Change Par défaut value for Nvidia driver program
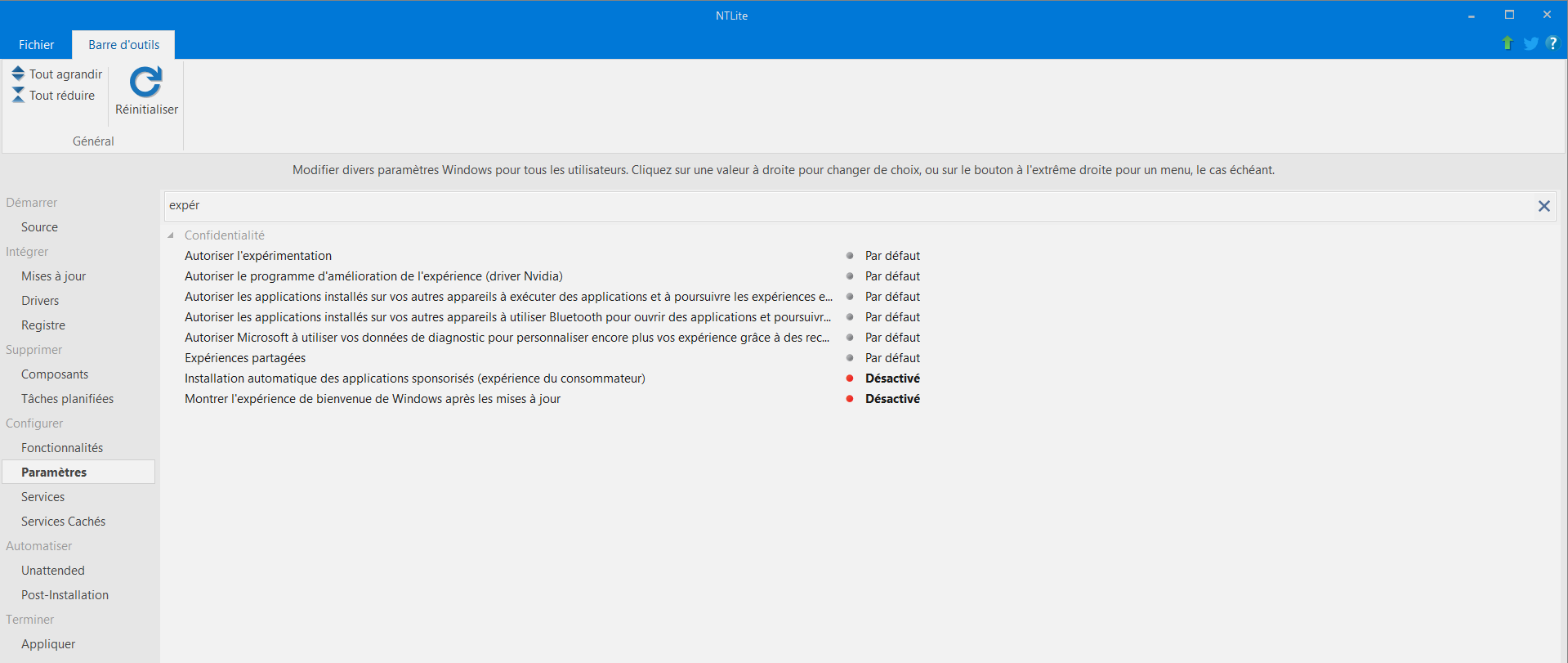The height and width of the screenshot is (663, 1568). 892,276
